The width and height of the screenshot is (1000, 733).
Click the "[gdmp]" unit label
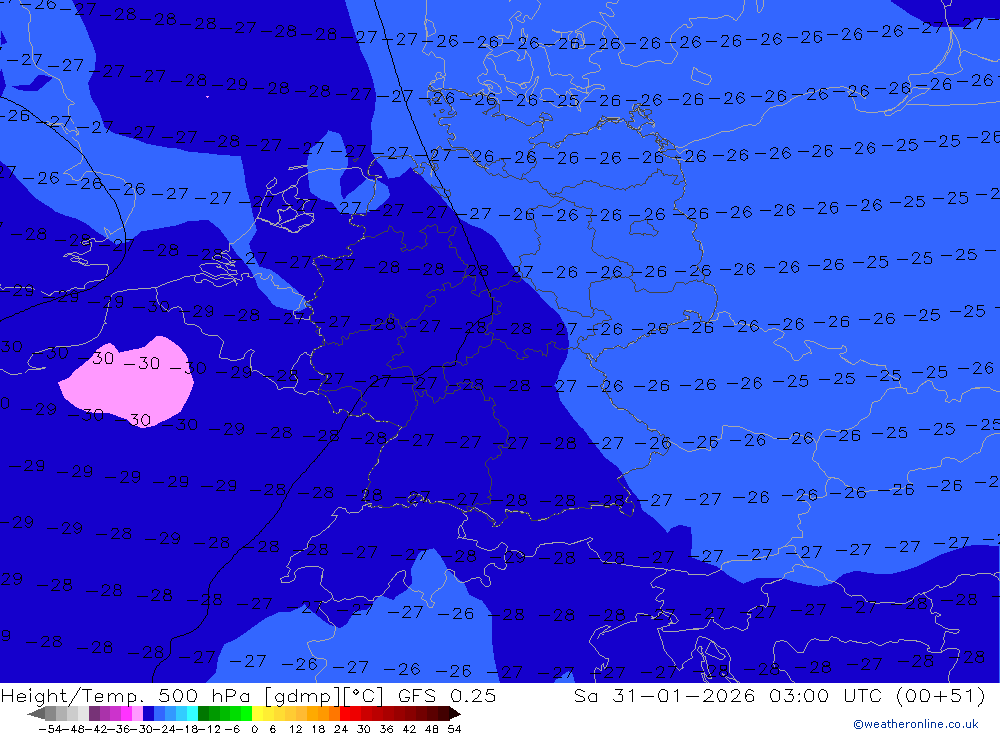[303, 695]
